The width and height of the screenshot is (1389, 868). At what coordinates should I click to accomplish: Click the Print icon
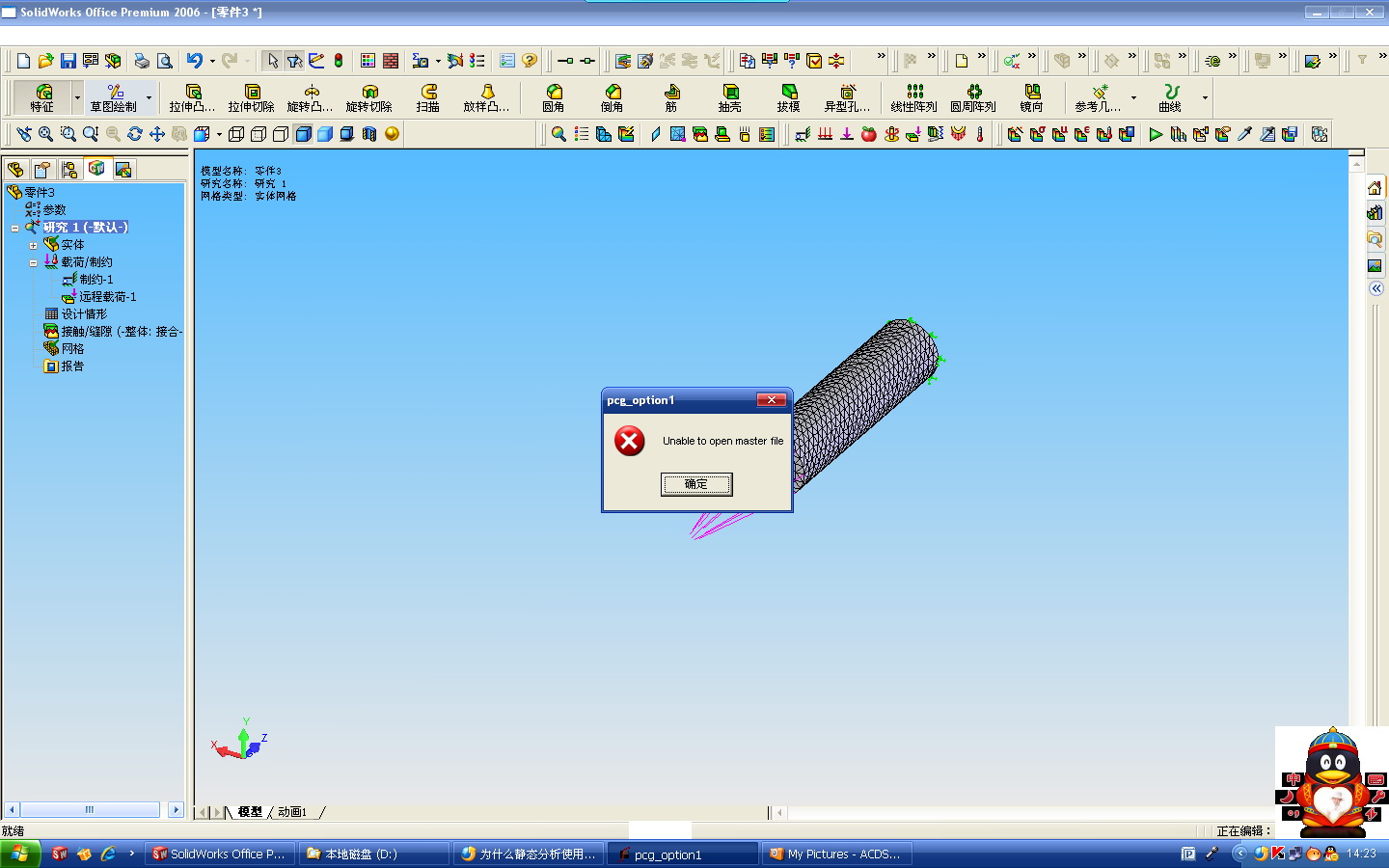click(x=142, y=61)
